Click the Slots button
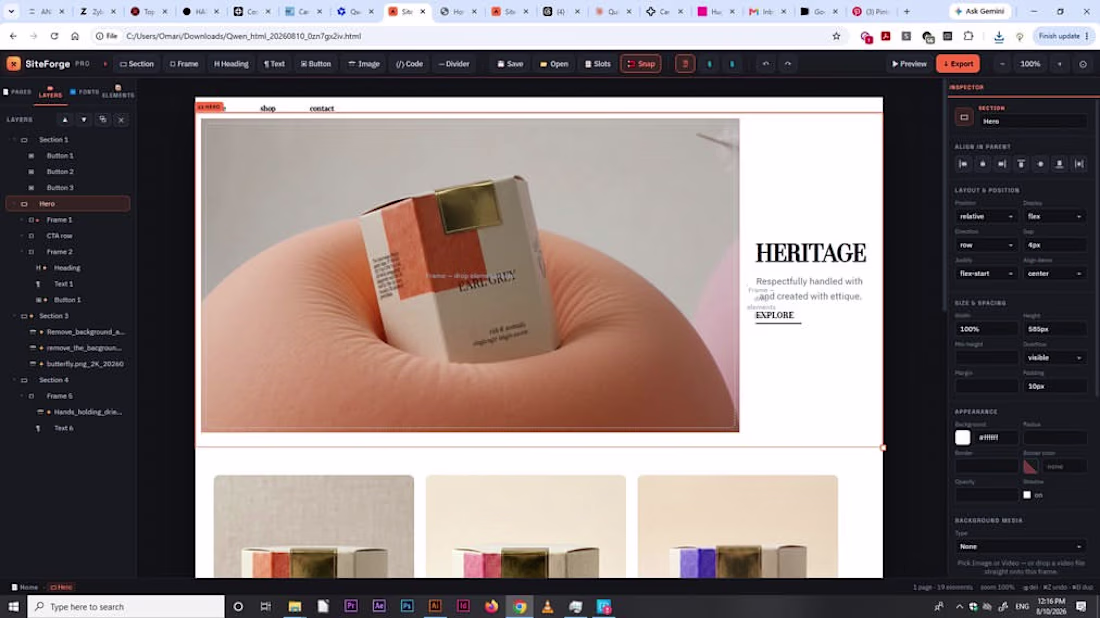The width and height of the screenshot is (1100, 618). coord(598,64)
